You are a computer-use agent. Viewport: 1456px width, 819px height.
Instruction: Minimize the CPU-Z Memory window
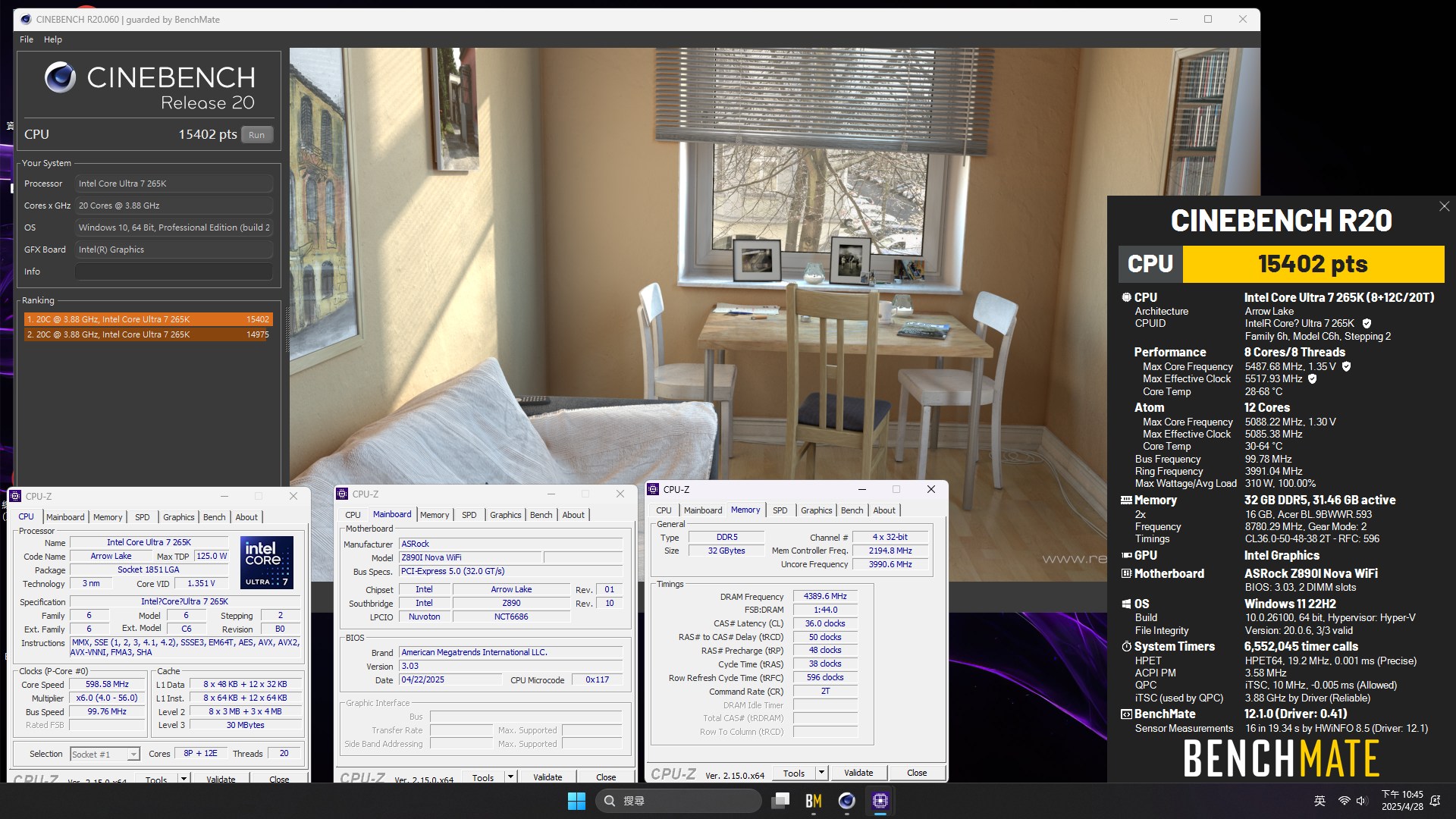[x=862, y=490]
